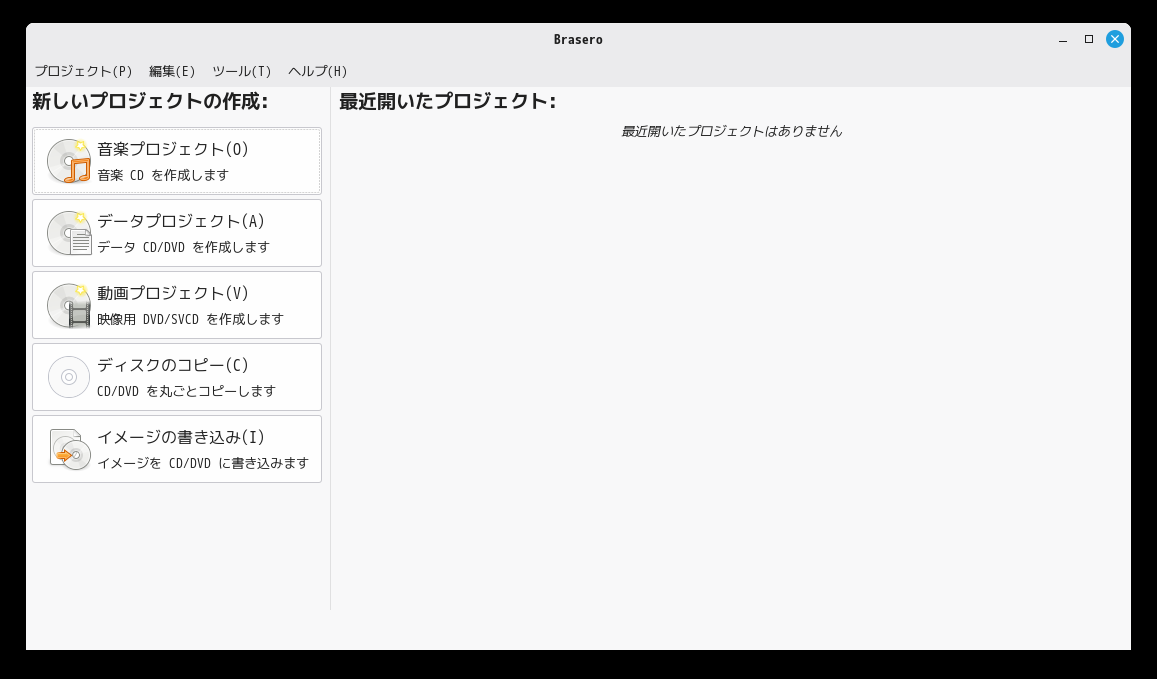Click the audio CD icon with music note
The width and height of the screenshot is (1157, 679).
click(x=69, y=161)
